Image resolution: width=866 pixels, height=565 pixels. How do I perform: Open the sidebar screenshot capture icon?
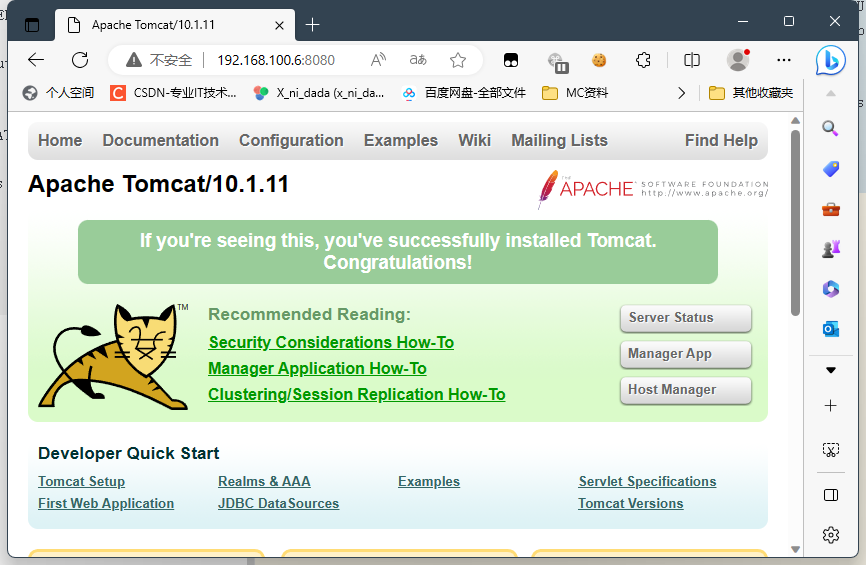[x=831, y=450]
